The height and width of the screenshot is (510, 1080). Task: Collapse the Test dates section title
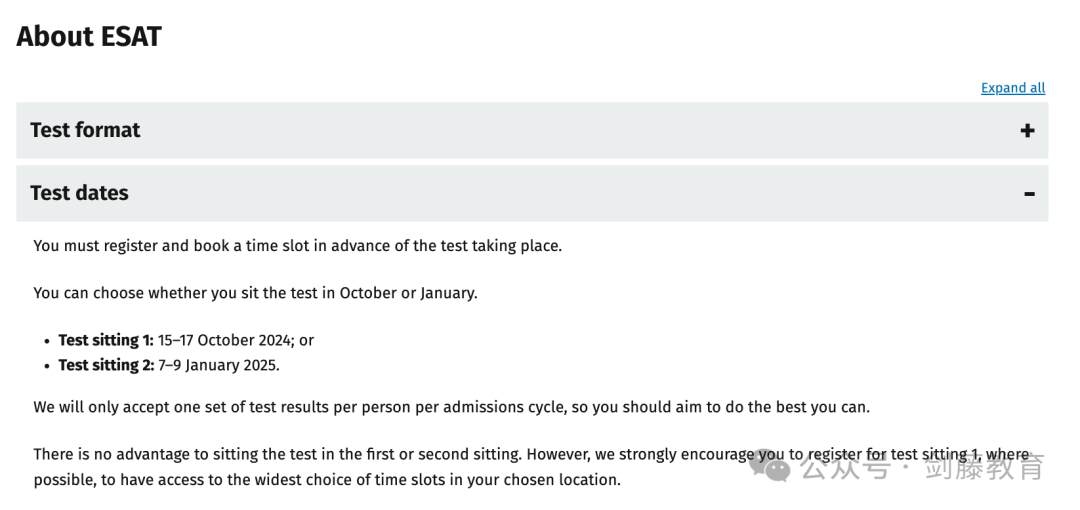[79, 193]
